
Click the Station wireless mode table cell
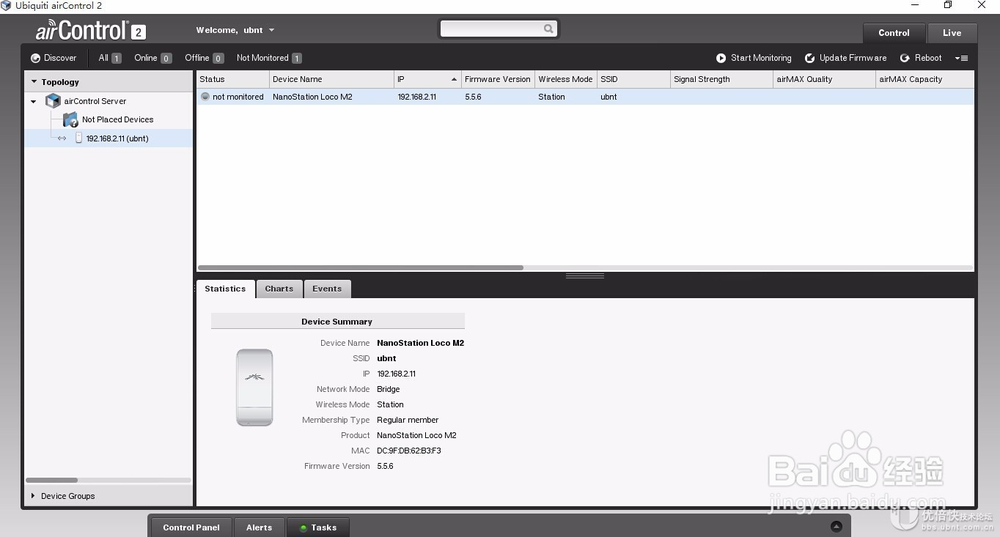552,97
